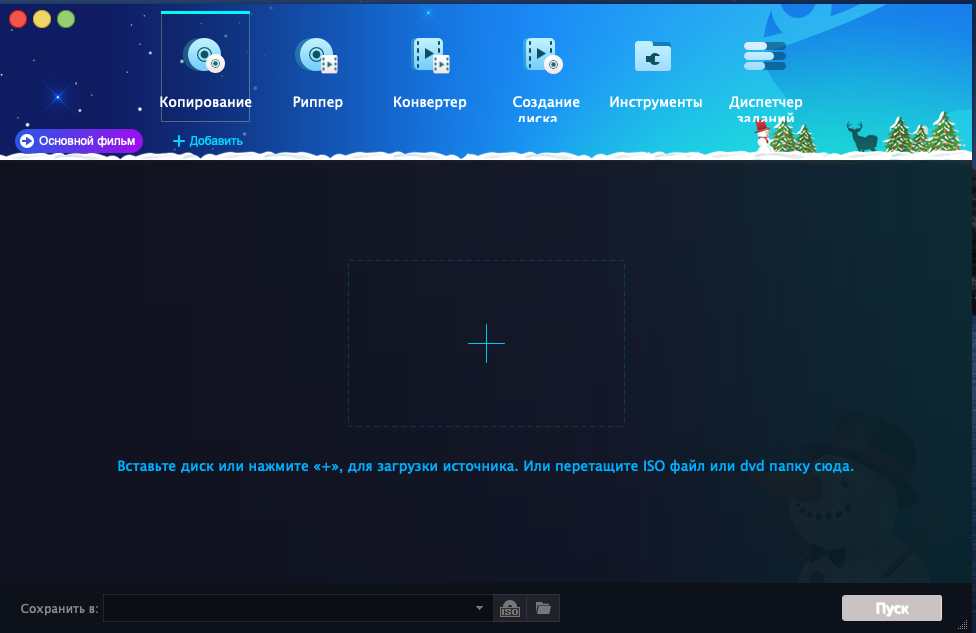976x633 pixels.
Task: Click the Риппер text label
Action: (318, 102)
